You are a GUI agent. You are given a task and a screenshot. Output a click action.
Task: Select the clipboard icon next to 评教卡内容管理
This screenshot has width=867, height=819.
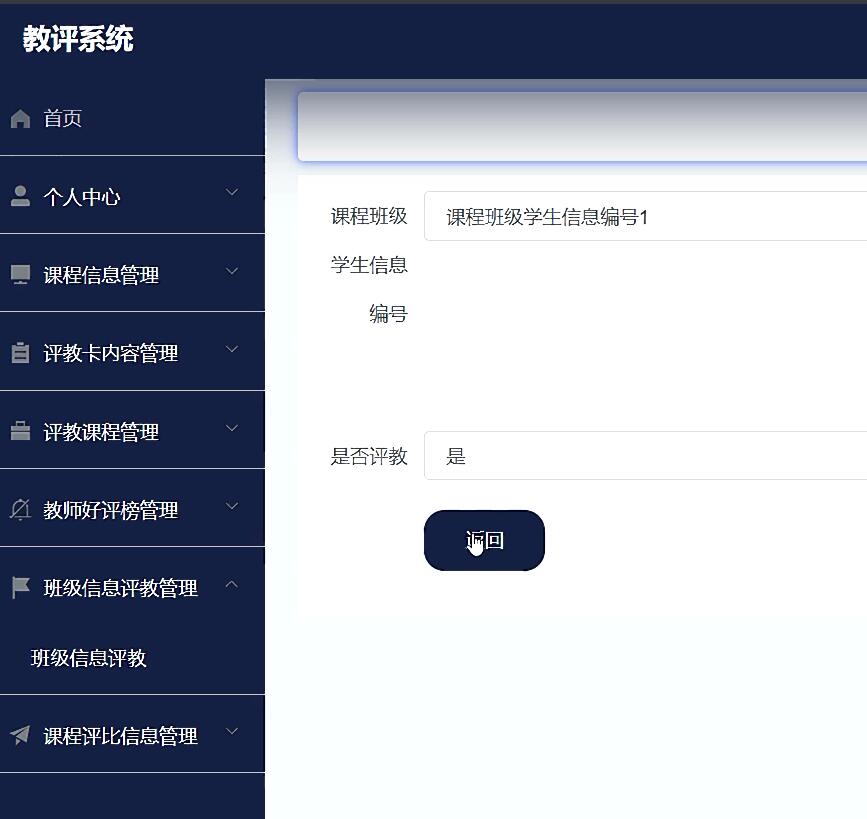coord(20,351)
